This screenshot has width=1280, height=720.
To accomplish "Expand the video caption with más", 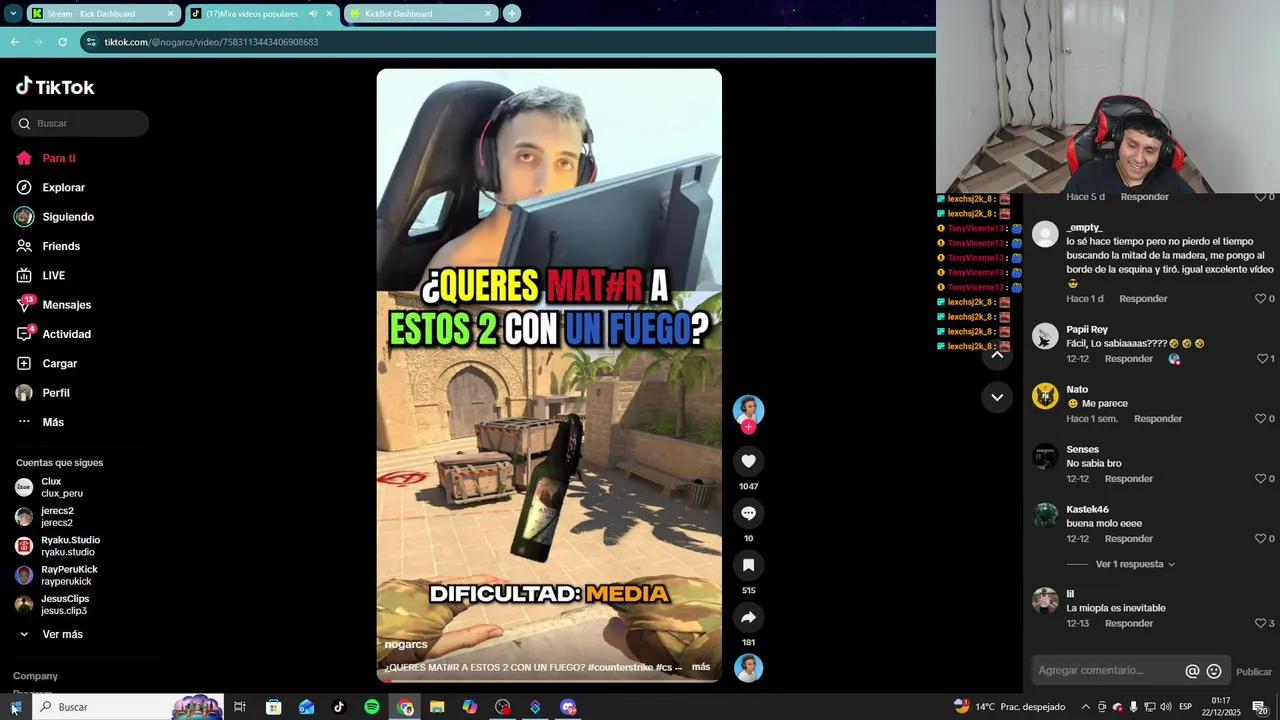I will click(x=701, y=667).
